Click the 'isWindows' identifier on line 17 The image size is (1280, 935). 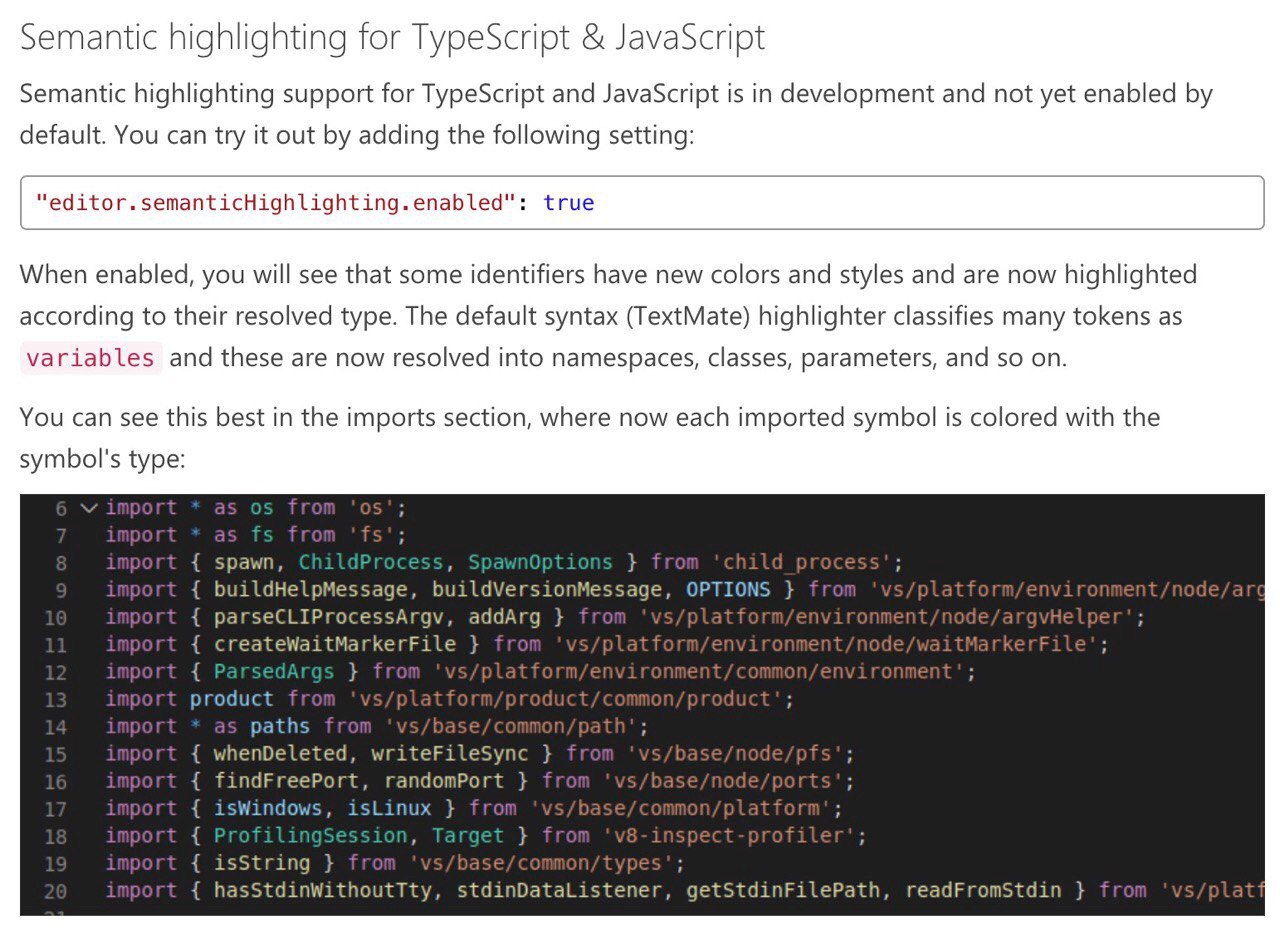[x=267, y=808]
